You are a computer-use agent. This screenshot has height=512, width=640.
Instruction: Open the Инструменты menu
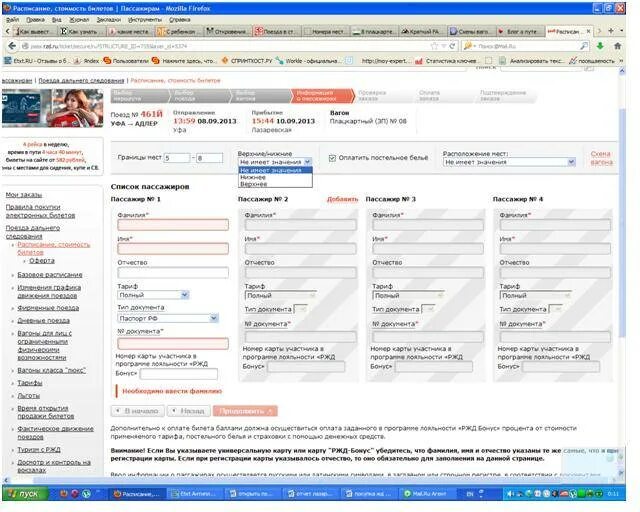point(145,19)
